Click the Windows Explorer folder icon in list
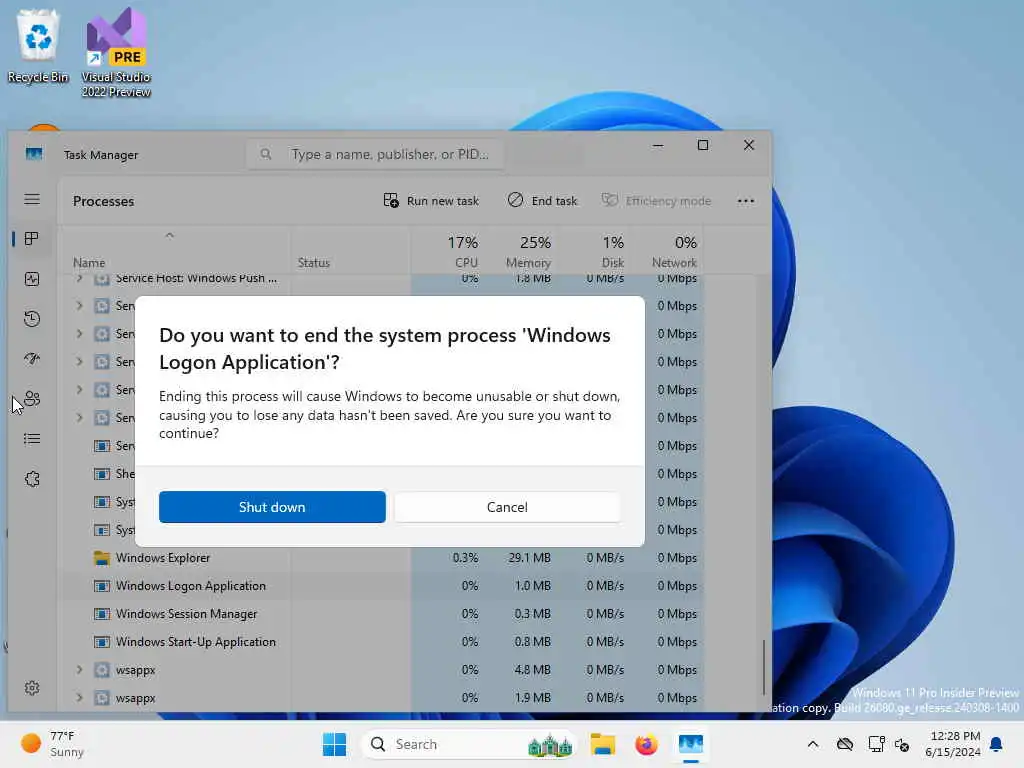The image size is (1024, 768). [x=101, y=558]
